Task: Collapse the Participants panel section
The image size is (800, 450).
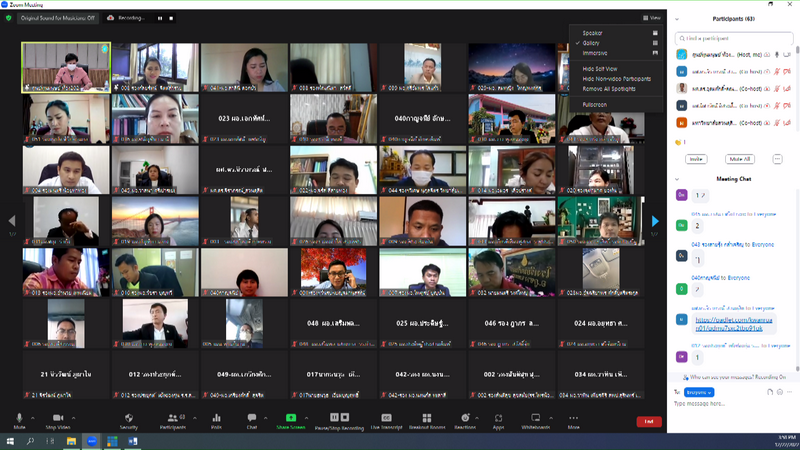Action: click(677, 19)
